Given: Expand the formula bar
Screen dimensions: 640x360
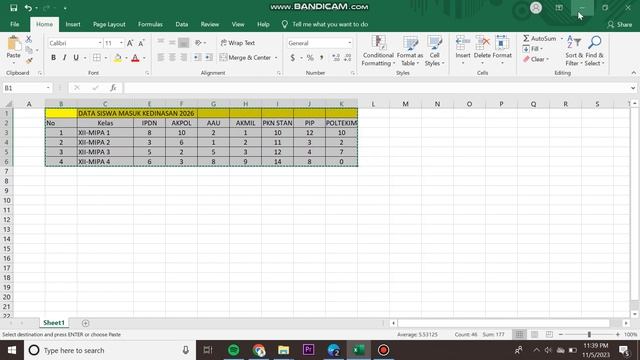Looking at the screenshot, I should (x=633, y=88).
